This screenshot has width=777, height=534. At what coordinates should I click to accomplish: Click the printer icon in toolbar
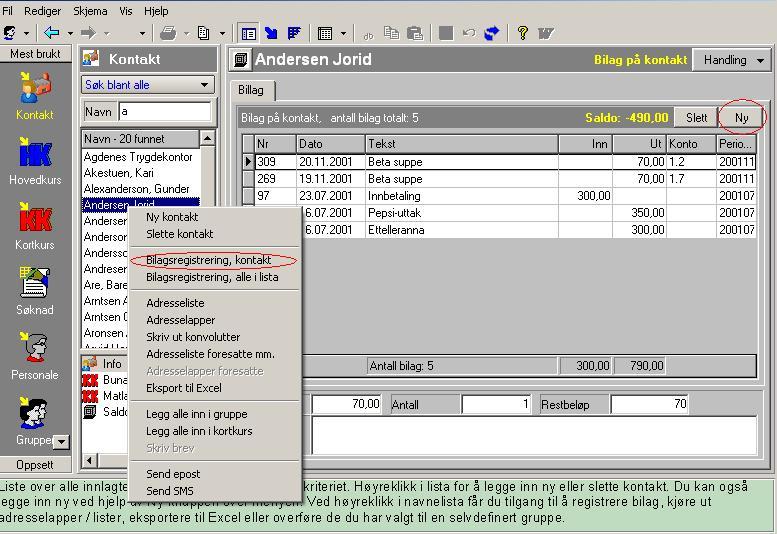[168, 33]
